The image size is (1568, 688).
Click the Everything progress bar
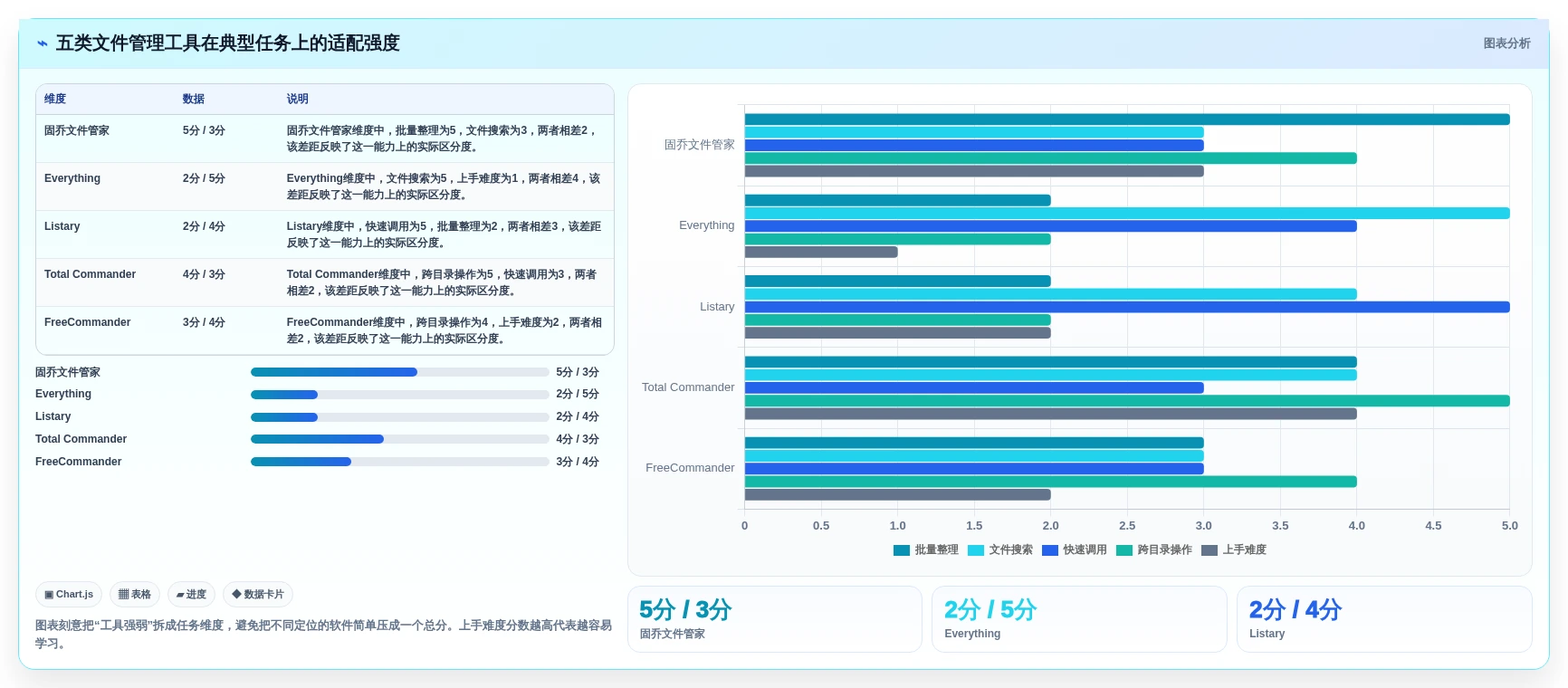coord(400,395)
